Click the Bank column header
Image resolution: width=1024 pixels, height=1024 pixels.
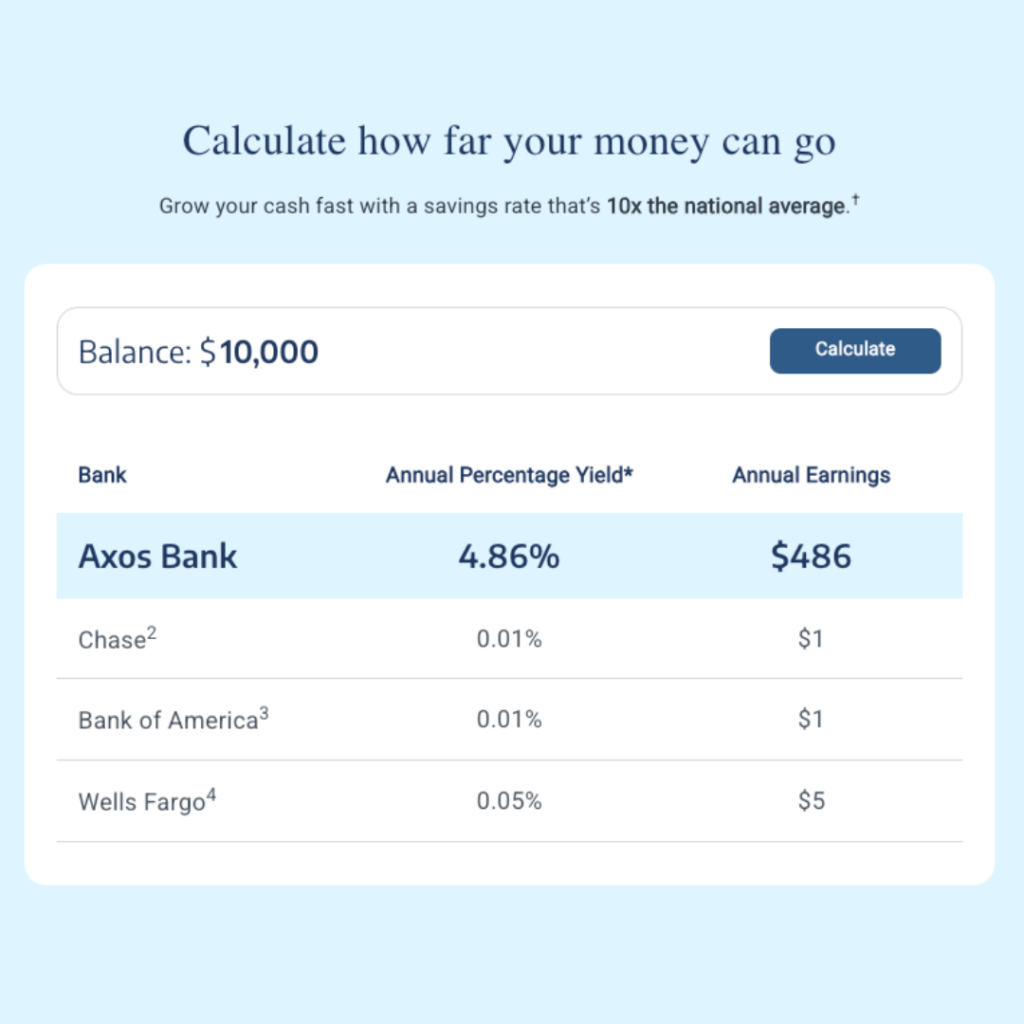click(x=102, y=475)
